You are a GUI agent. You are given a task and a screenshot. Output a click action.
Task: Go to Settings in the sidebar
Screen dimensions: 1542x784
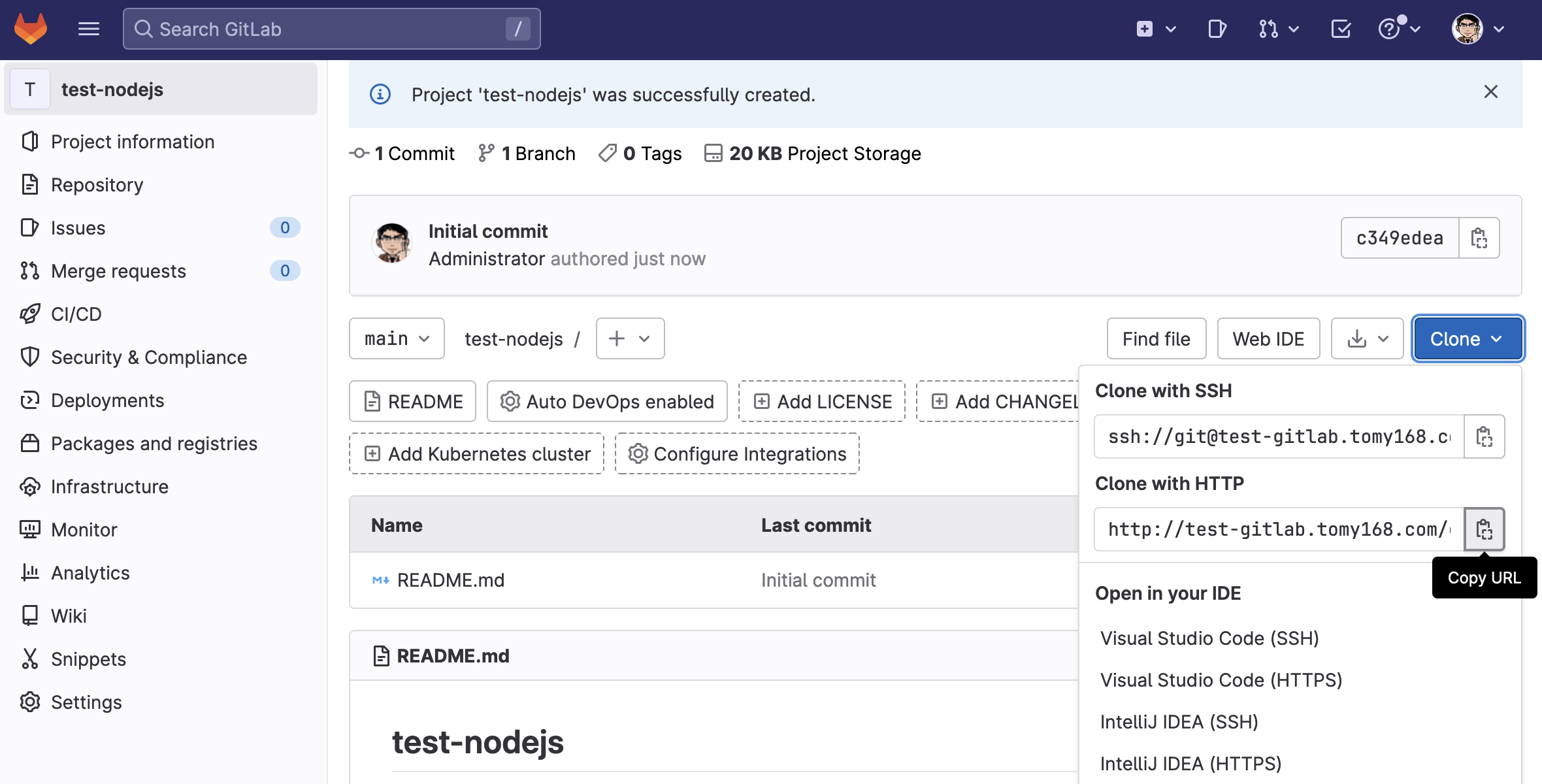pos(86,702)
